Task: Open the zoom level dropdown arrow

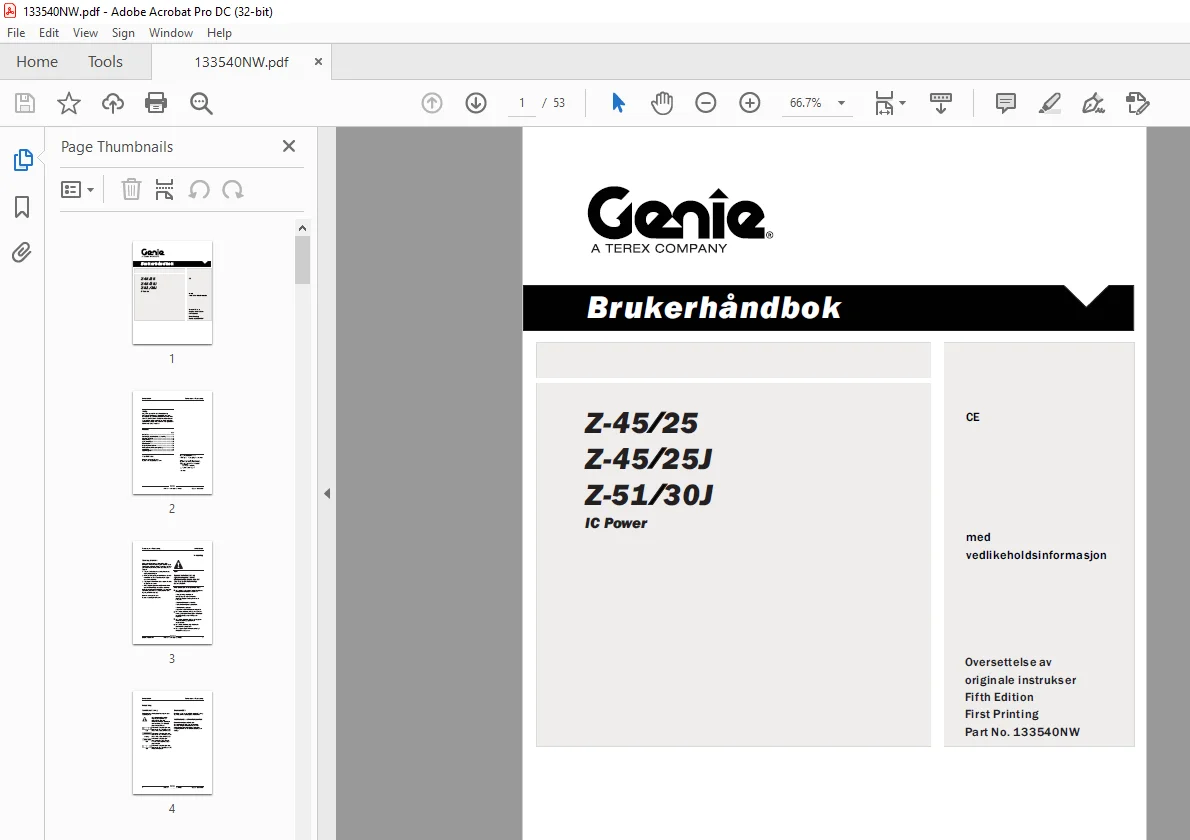Action: point(841,103)
